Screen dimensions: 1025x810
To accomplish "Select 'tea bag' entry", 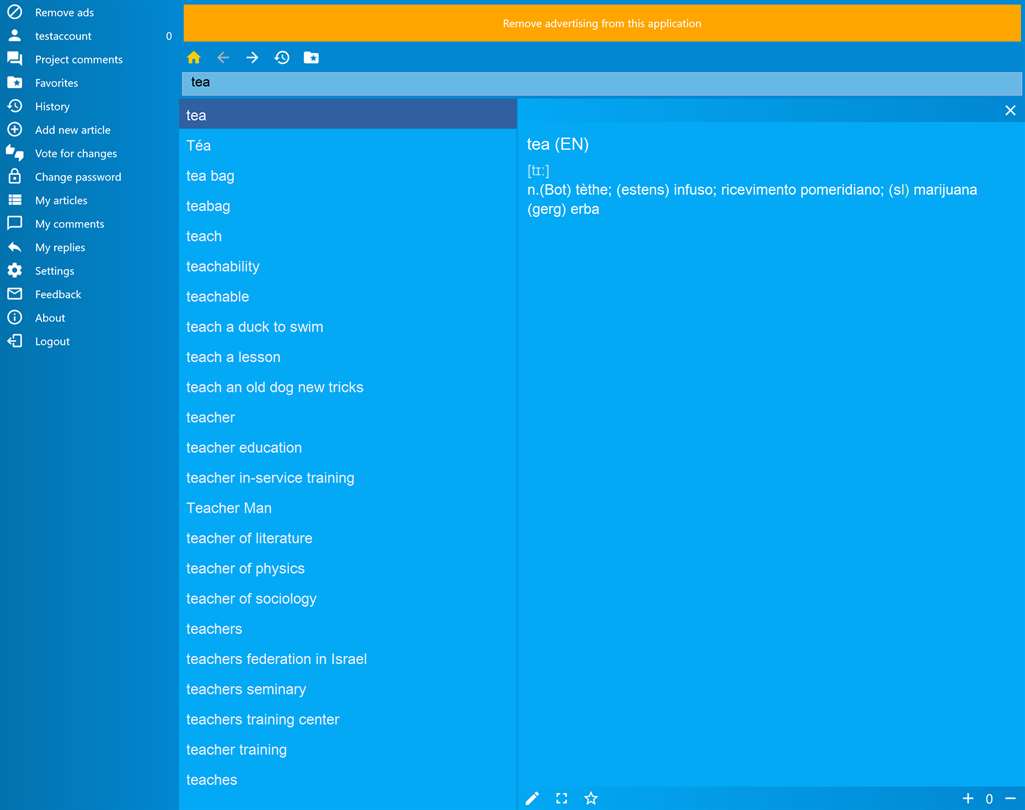I will coord(348,175).
